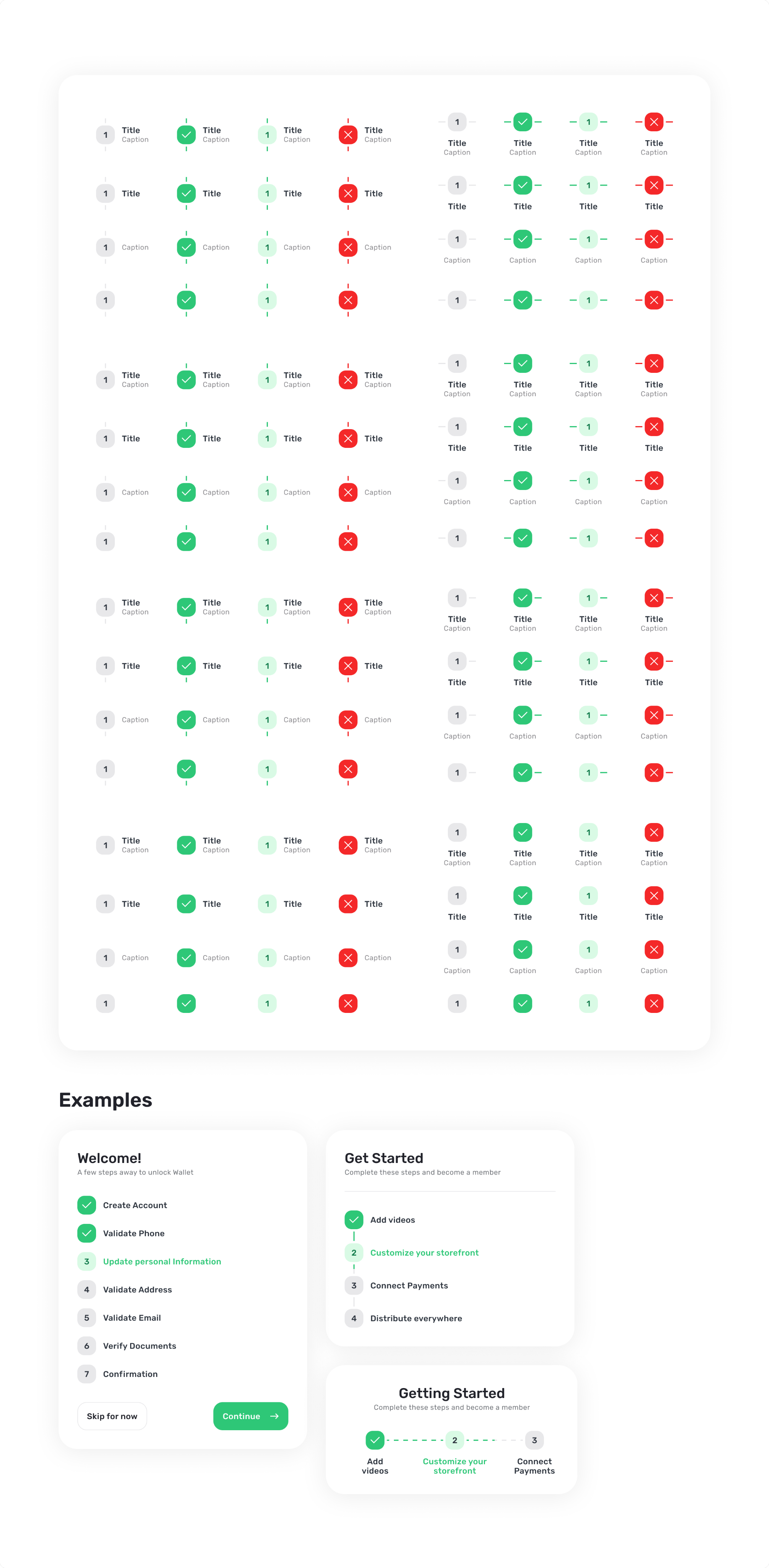Select step 4 badge beside Distribute everywhere
Viewport: 769px width, 1568px height.
click(x=354, y=1318)
